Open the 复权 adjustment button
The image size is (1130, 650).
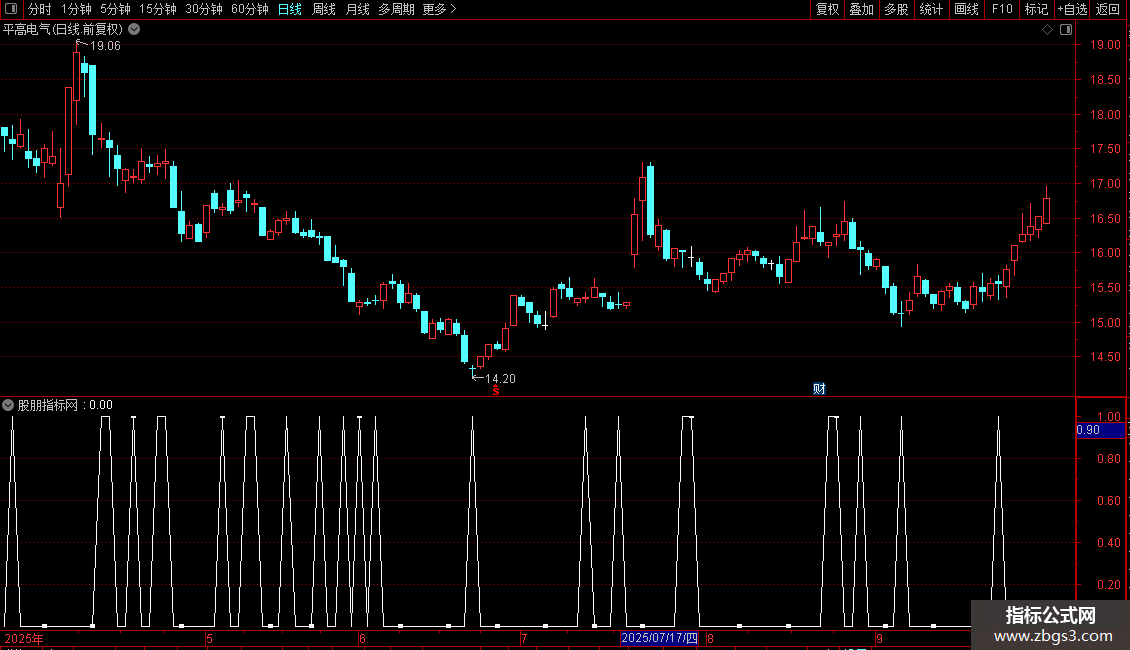click(827, 9)
